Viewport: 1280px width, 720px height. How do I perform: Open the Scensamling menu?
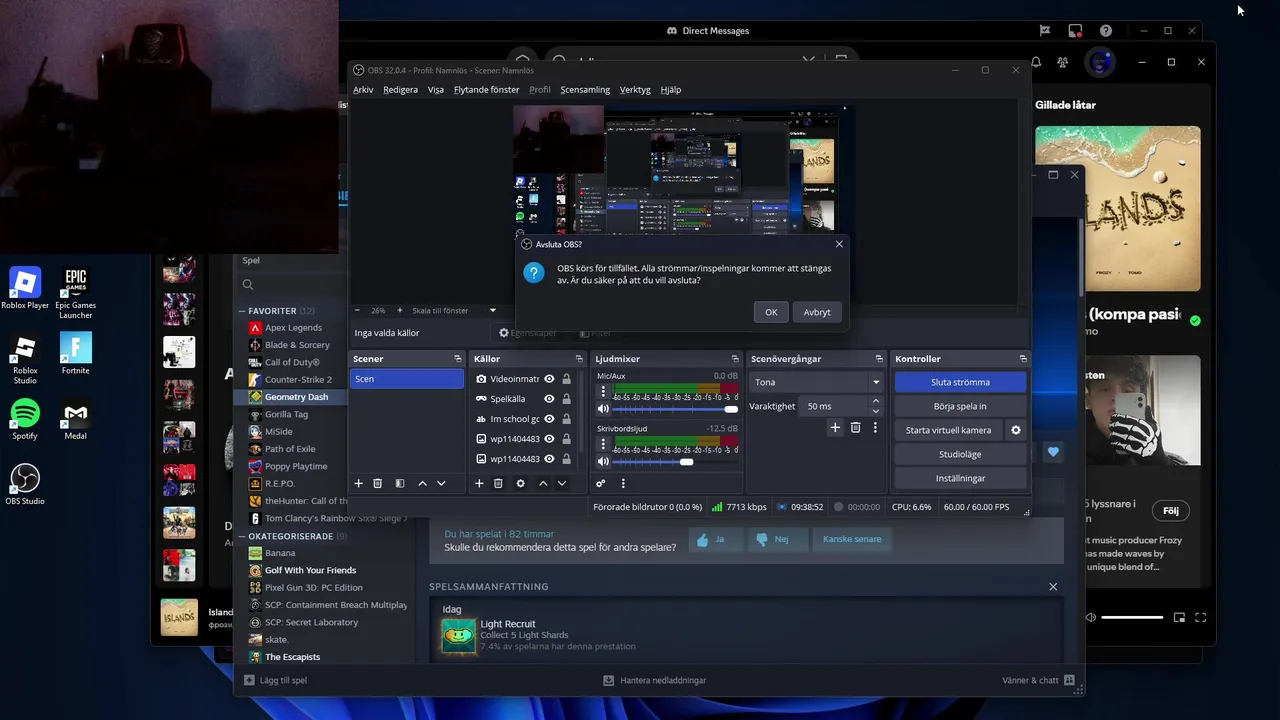coord(585,89)
